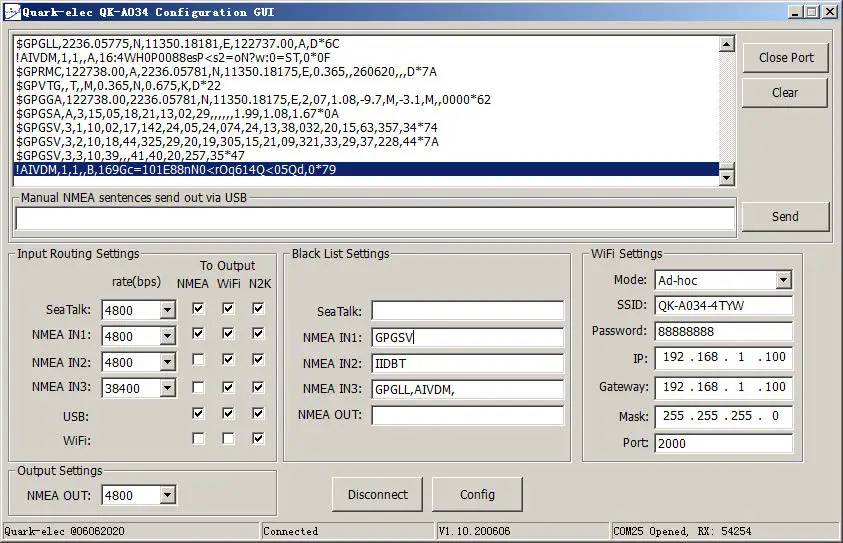Viewport: 843px width, 543px height.
Task: Click the Gateway address field
Action: point(723,387)
